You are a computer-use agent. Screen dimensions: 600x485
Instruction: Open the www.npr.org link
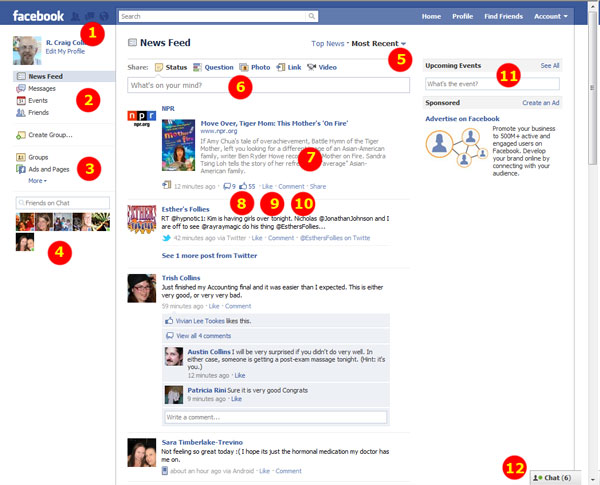(x=218, y=131)
